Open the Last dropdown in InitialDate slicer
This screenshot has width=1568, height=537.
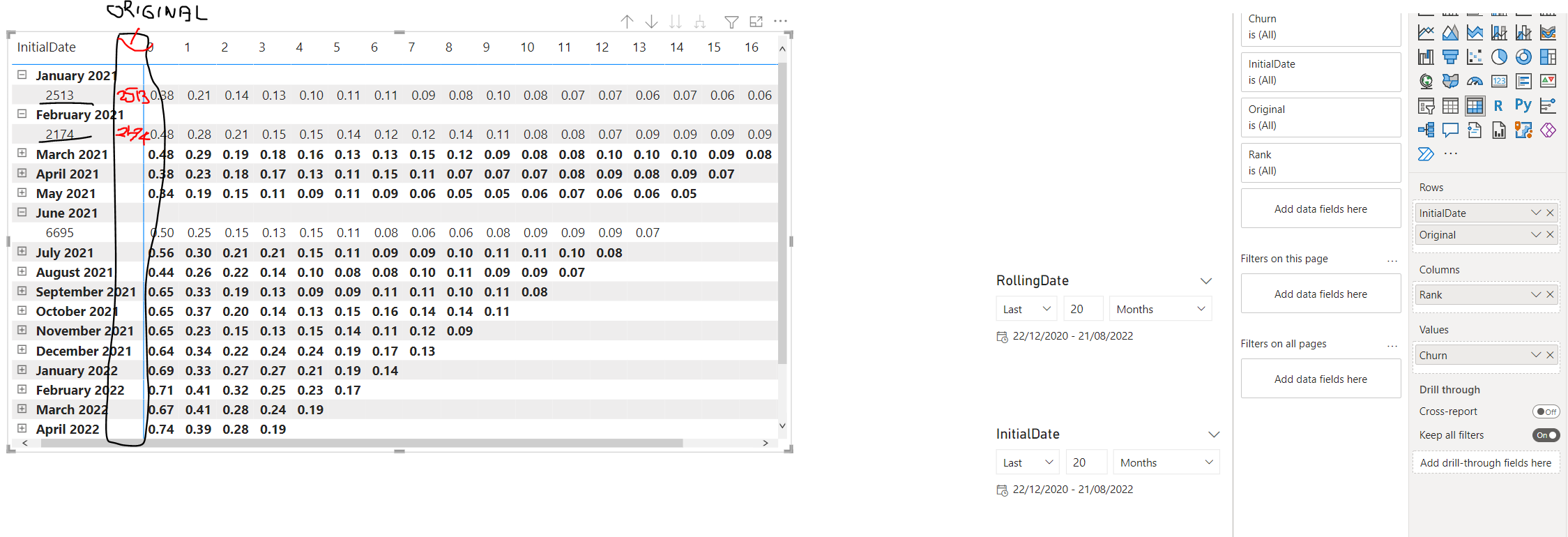coord(1028,462)
